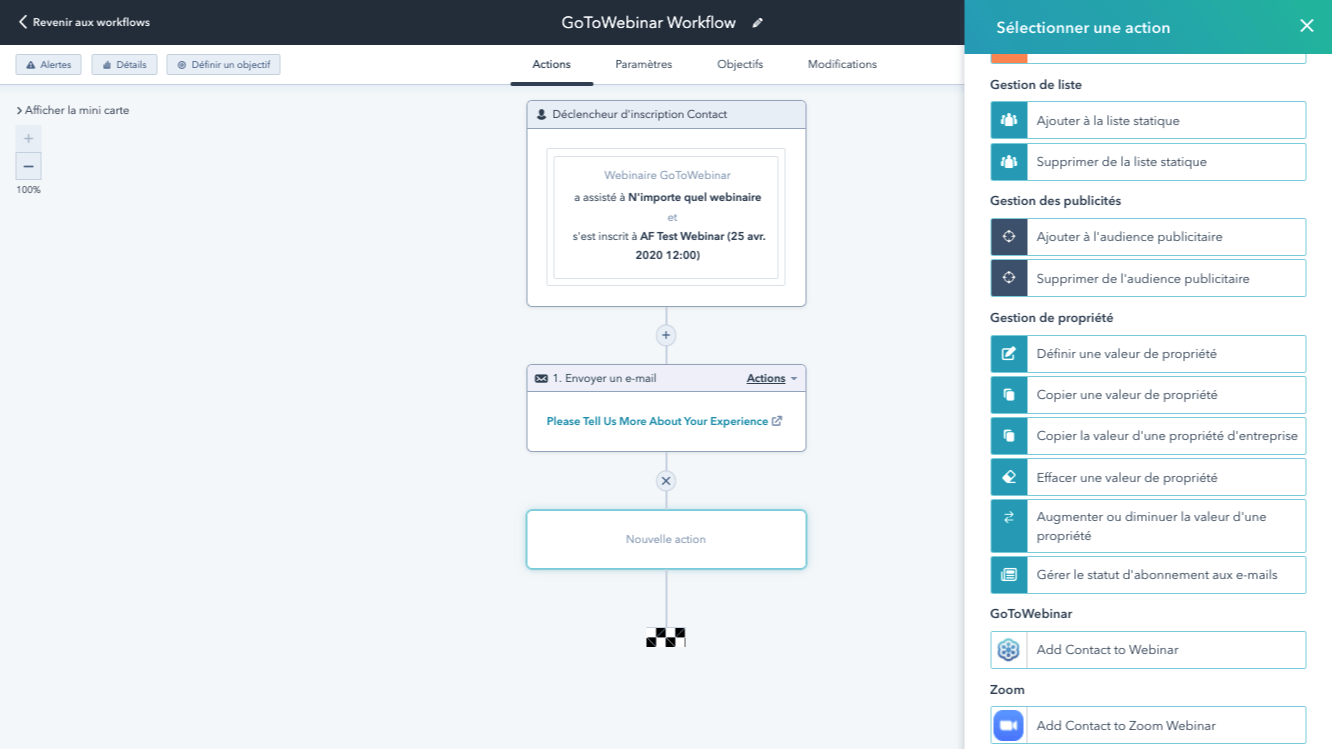Open the Actions dropdown on email step
This screenshot has height=749, width=1333.
pos(772,379)
